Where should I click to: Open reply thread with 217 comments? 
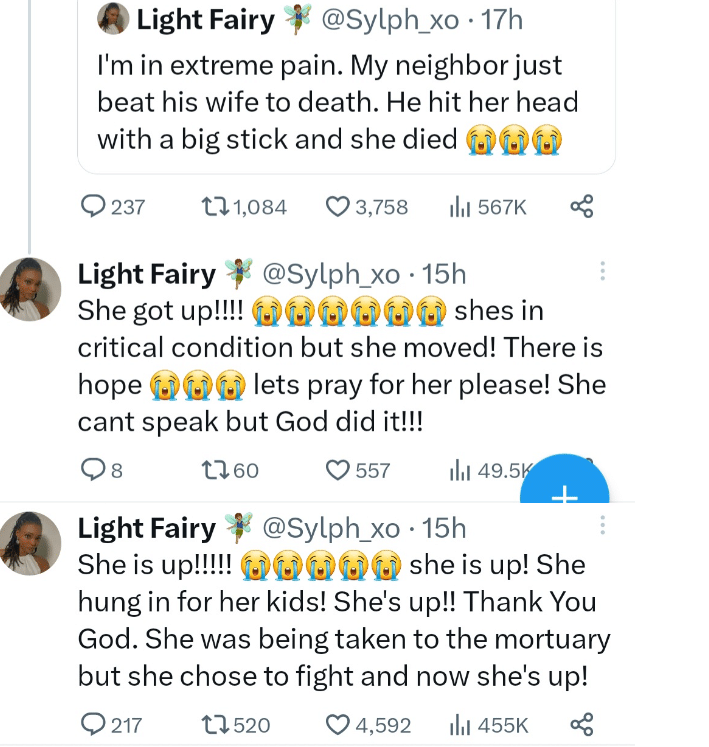pos(93,724)
